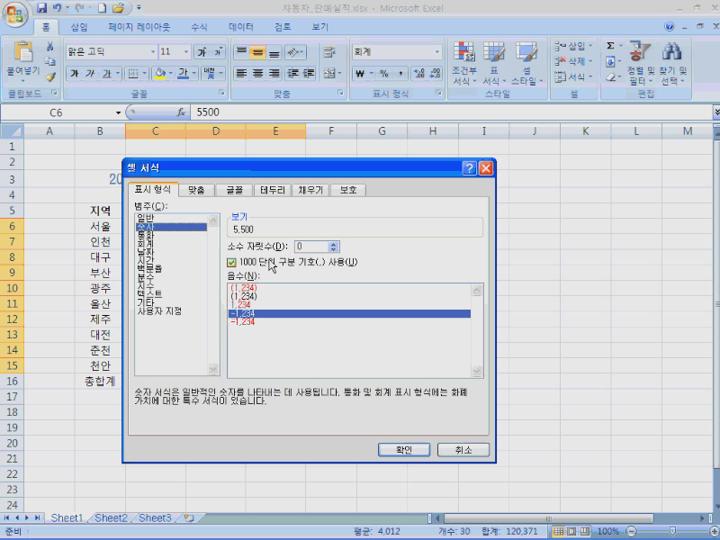Image resolution: width=720 pixels, height=540 pixels.
Task: Open Sort & Filter (정렬 및 필터) menu
Action: [641, 63]
